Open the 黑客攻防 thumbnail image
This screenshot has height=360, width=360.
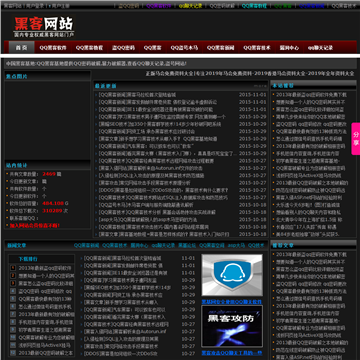click(232, 326)
